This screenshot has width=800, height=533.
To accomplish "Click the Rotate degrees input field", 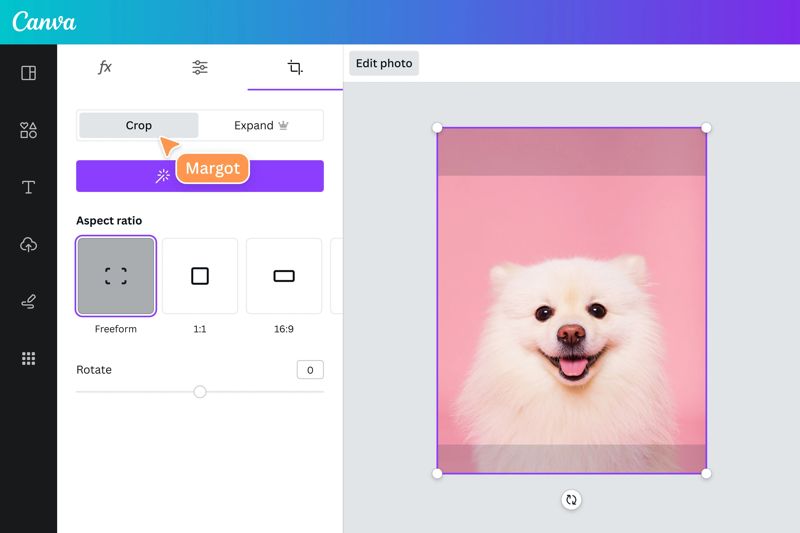I will click(310, 370).
